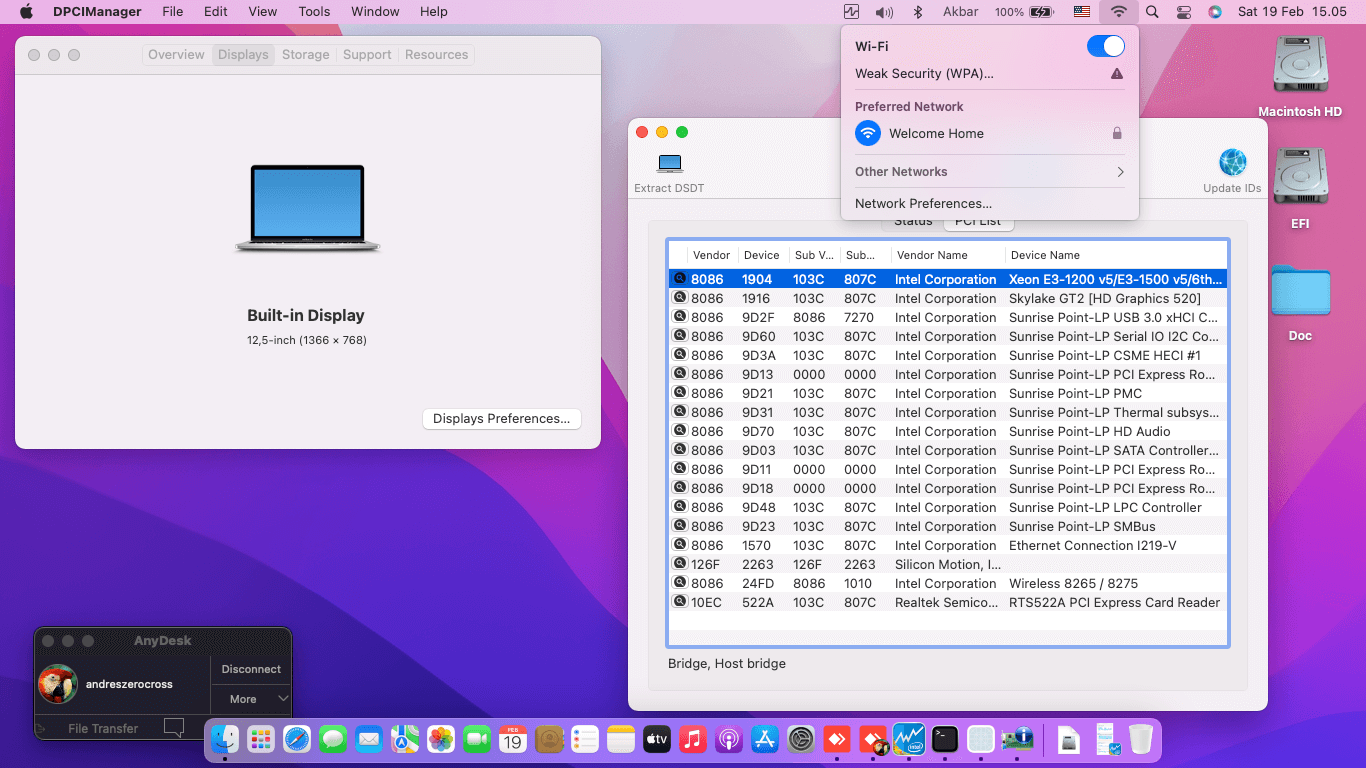Click the magnifier icon on the RTS522A card reader row
Viewport: 1366px width, 768px height.
[680, 602]
